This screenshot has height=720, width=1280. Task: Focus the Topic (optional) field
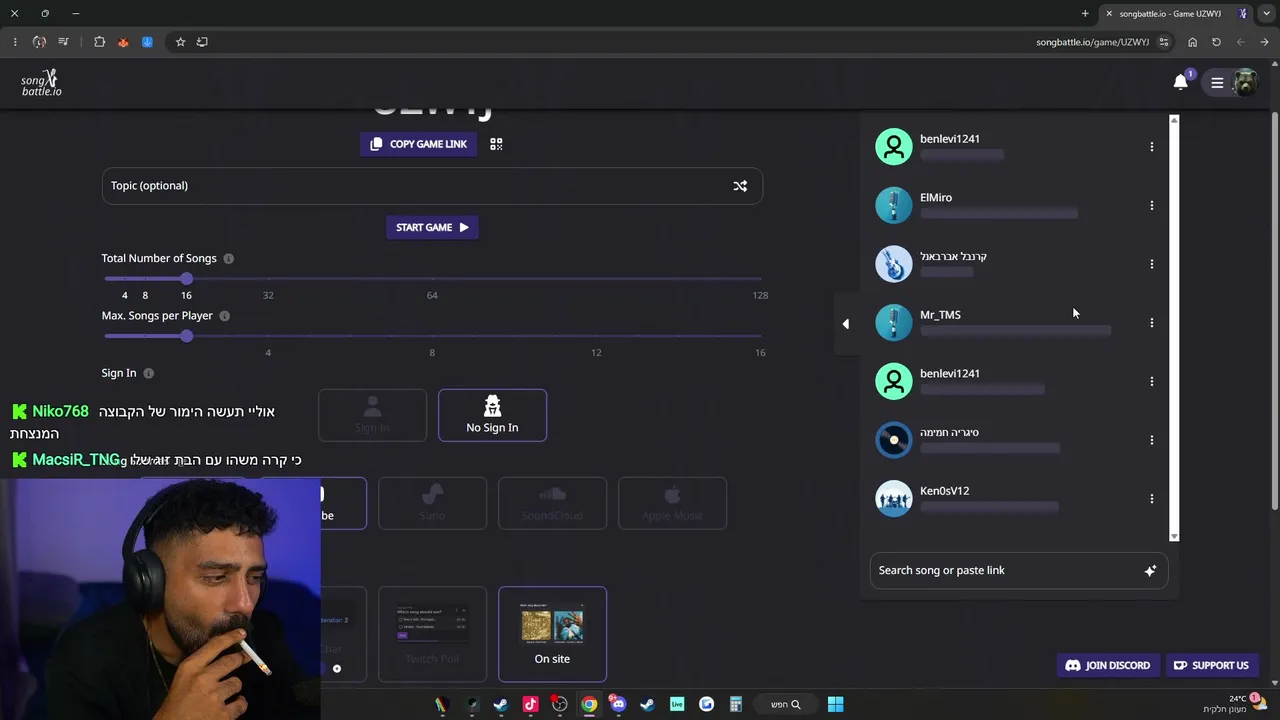[x=432, y=186]
